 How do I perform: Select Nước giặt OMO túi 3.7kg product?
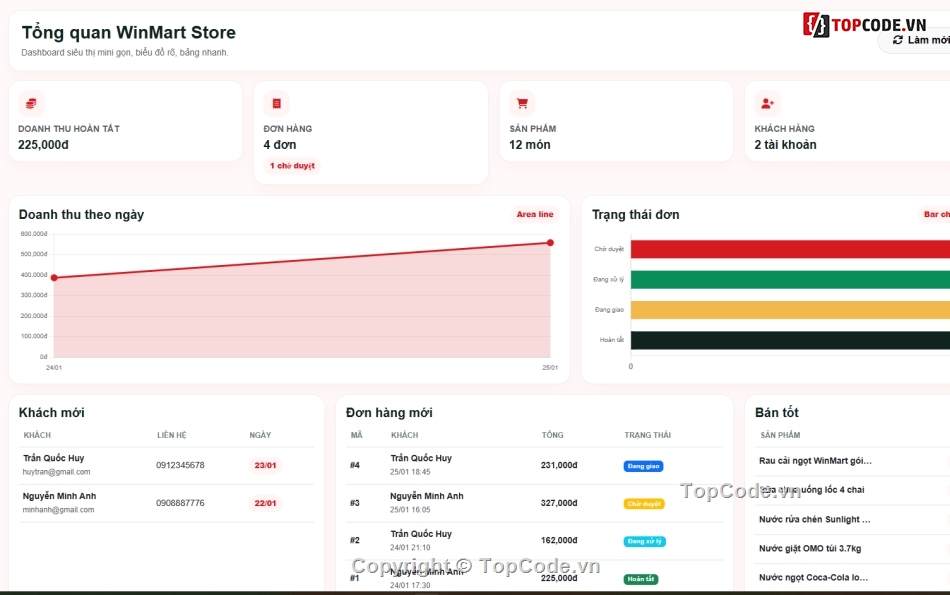point(810,548)
